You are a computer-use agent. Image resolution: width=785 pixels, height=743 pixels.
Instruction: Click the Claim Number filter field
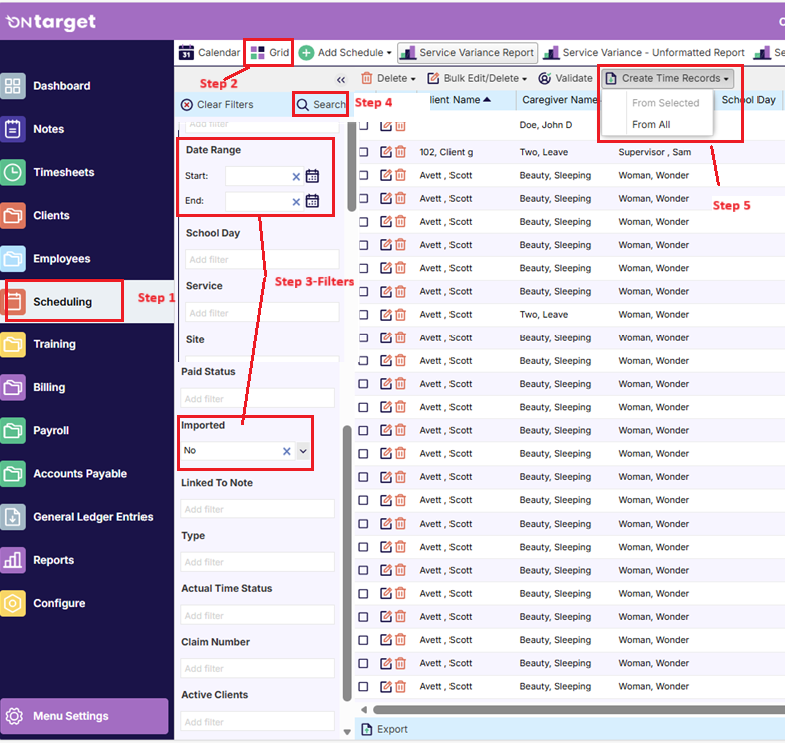[257, 668]
